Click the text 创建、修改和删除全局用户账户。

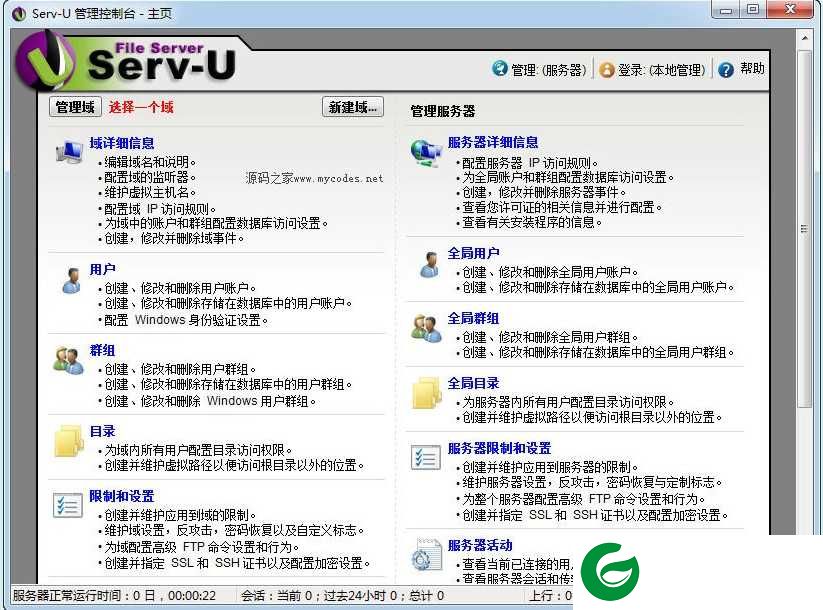(550, 272)
